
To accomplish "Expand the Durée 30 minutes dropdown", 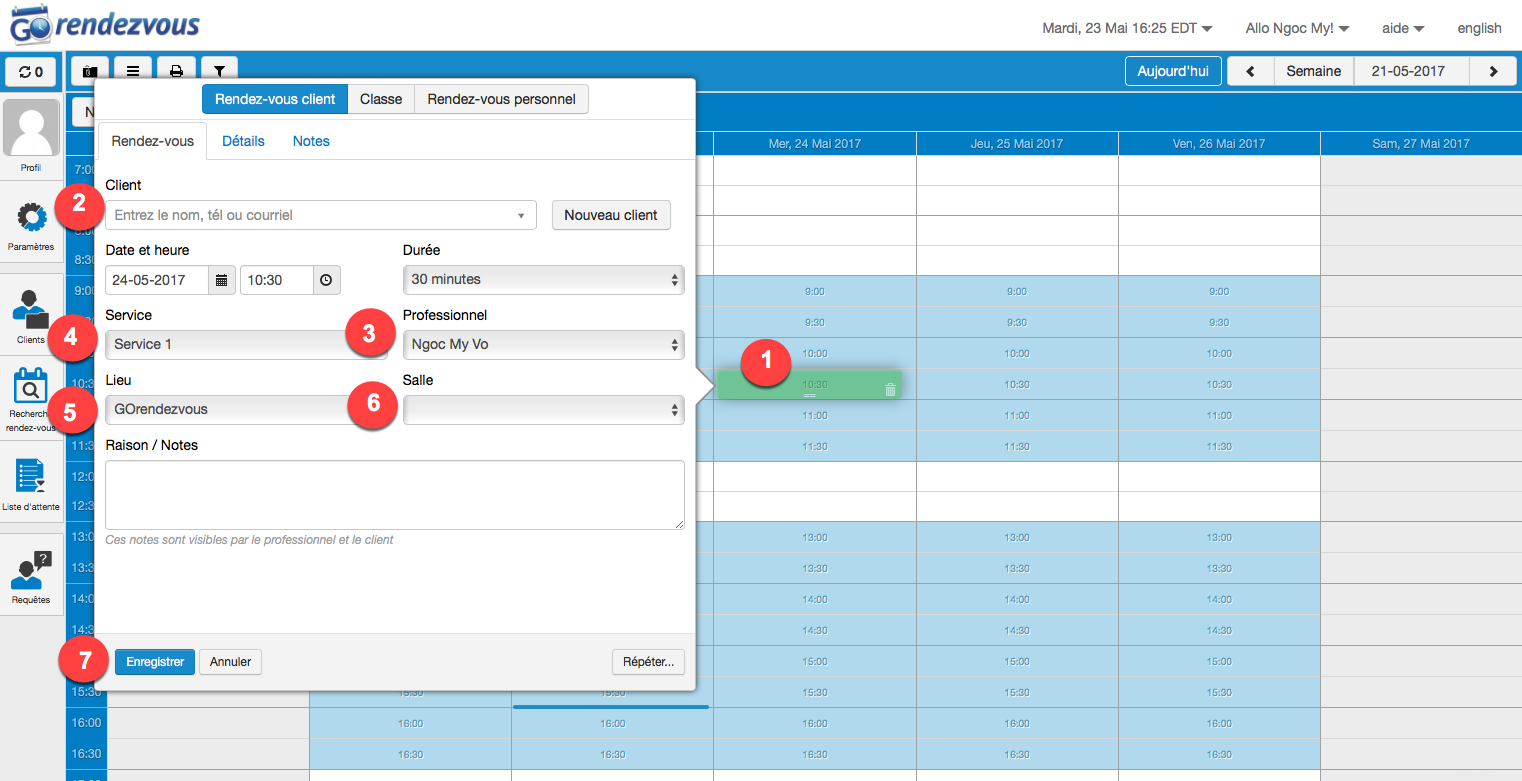I will click(544, 279).
